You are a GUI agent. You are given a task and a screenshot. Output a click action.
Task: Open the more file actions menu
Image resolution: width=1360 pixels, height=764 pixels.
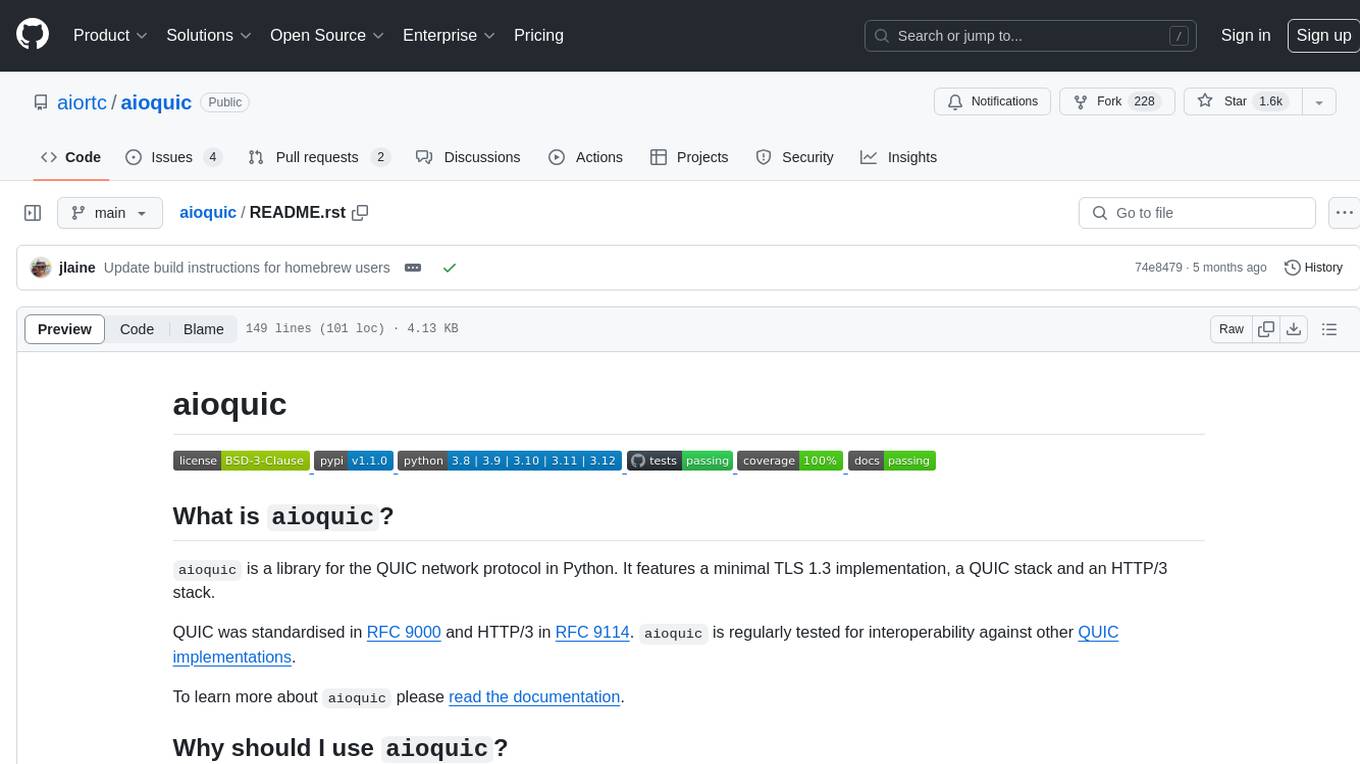click(1344, 213)
